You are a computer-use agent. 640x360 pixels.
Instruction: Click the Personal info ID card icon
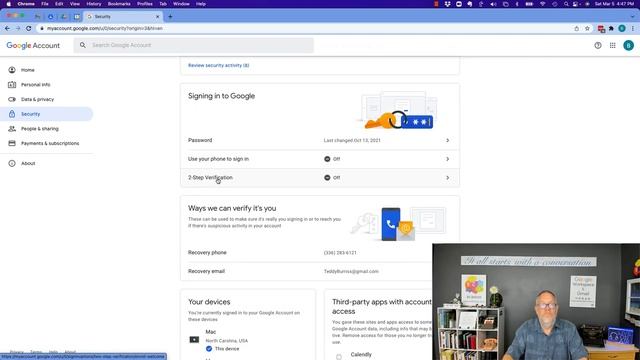click(12, 84)
